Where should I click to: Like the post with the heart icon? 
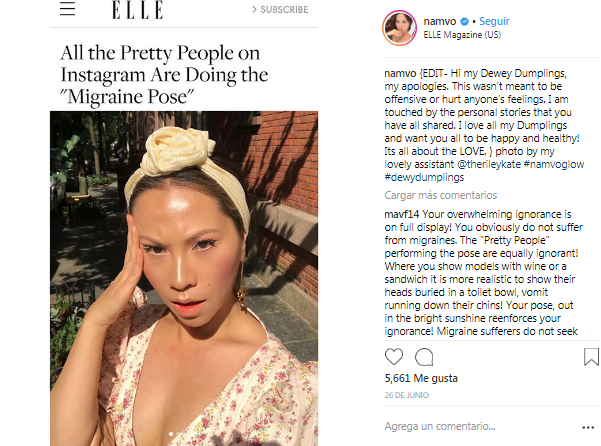click(x=394, y=356)
